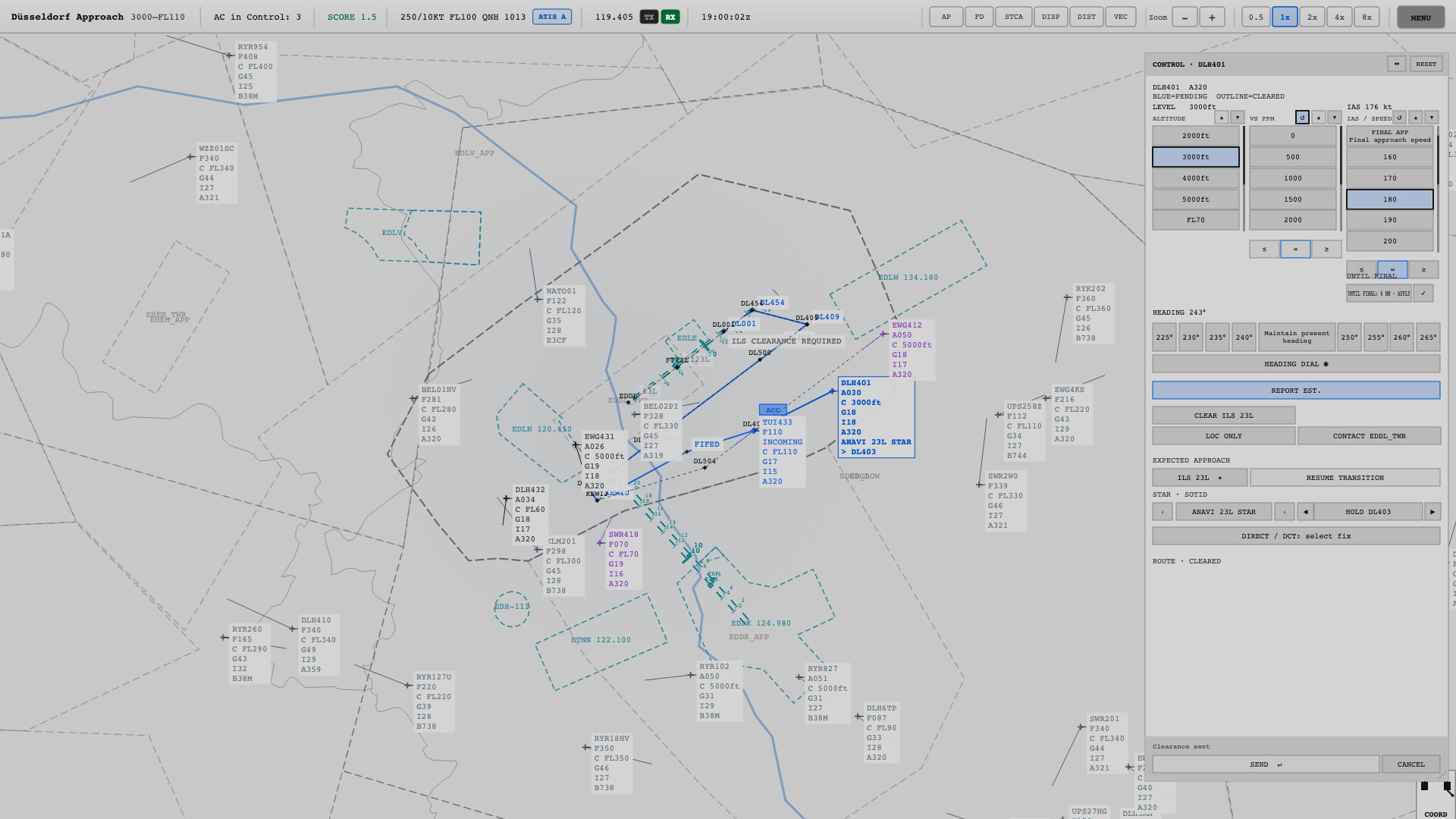Screen dimensions: 1456x819
Task: Reset the IAS speed selection icon
Action: click(1399, 118)
